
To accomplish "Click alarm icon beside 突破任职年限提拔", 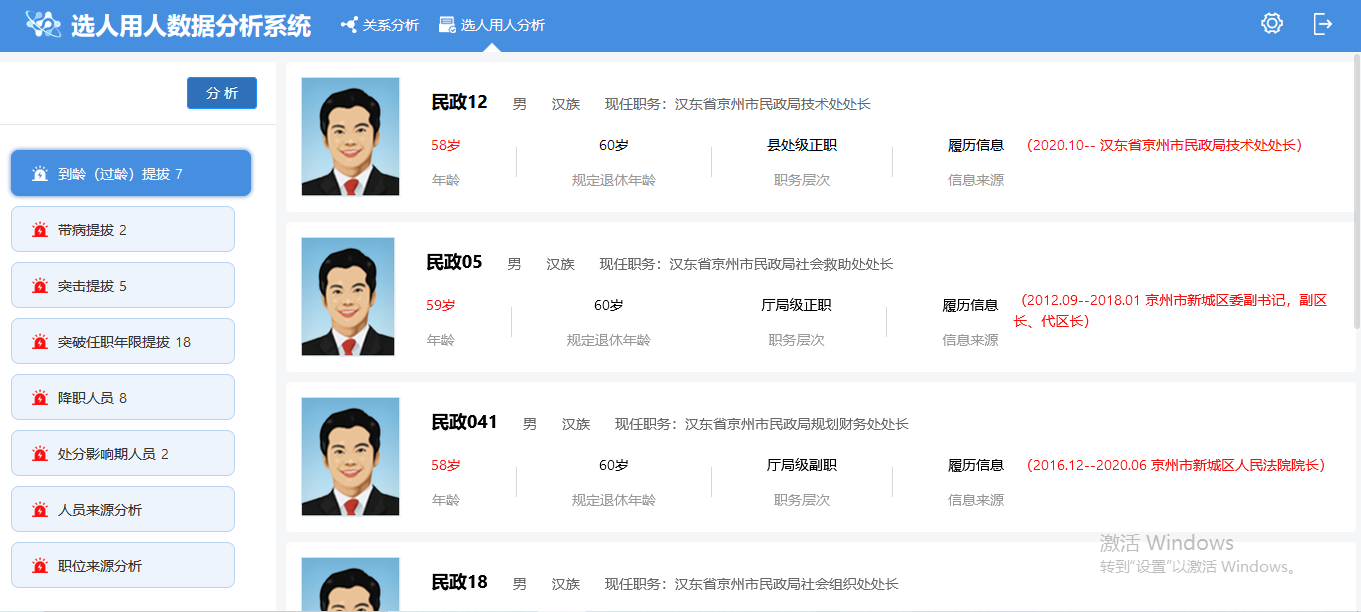I will [x=40, y=342].
